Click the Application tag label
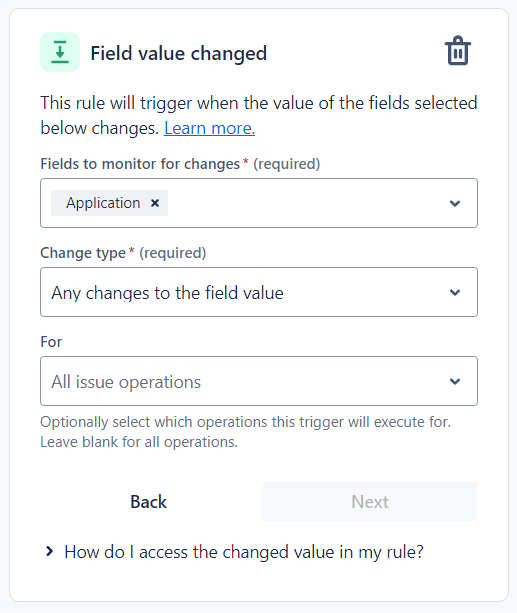 103,203
